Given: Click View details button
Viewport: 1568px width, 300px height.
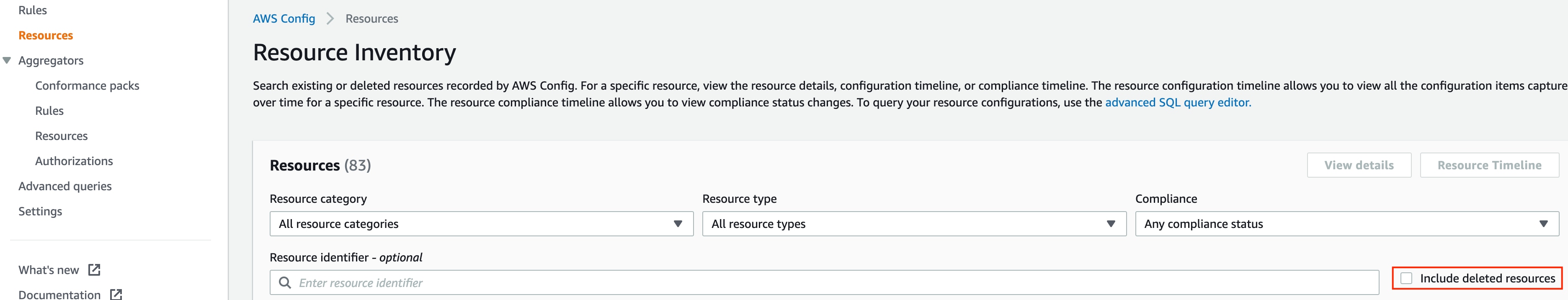Looking at the screenshot, I should coord(1359,165).
